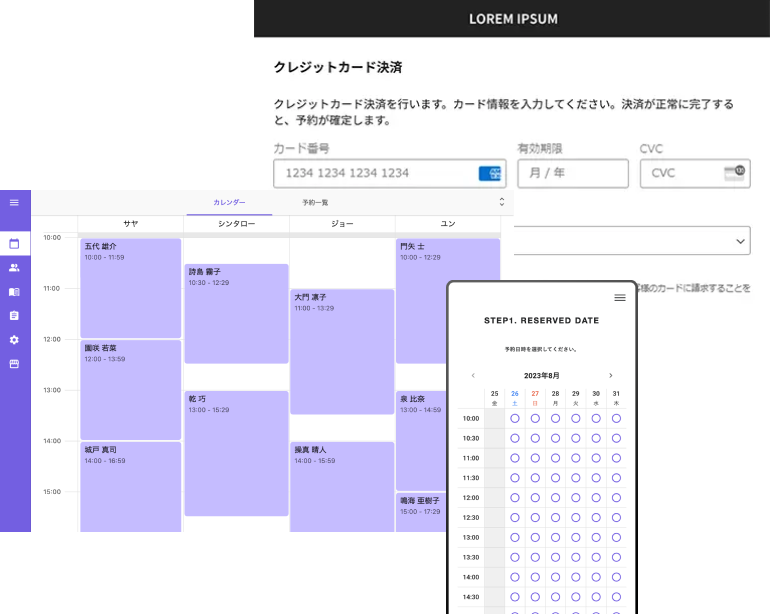Pick the 12:00 slot on Thursday 31
This screenshot has width=770, height=614.
point(616,497)
